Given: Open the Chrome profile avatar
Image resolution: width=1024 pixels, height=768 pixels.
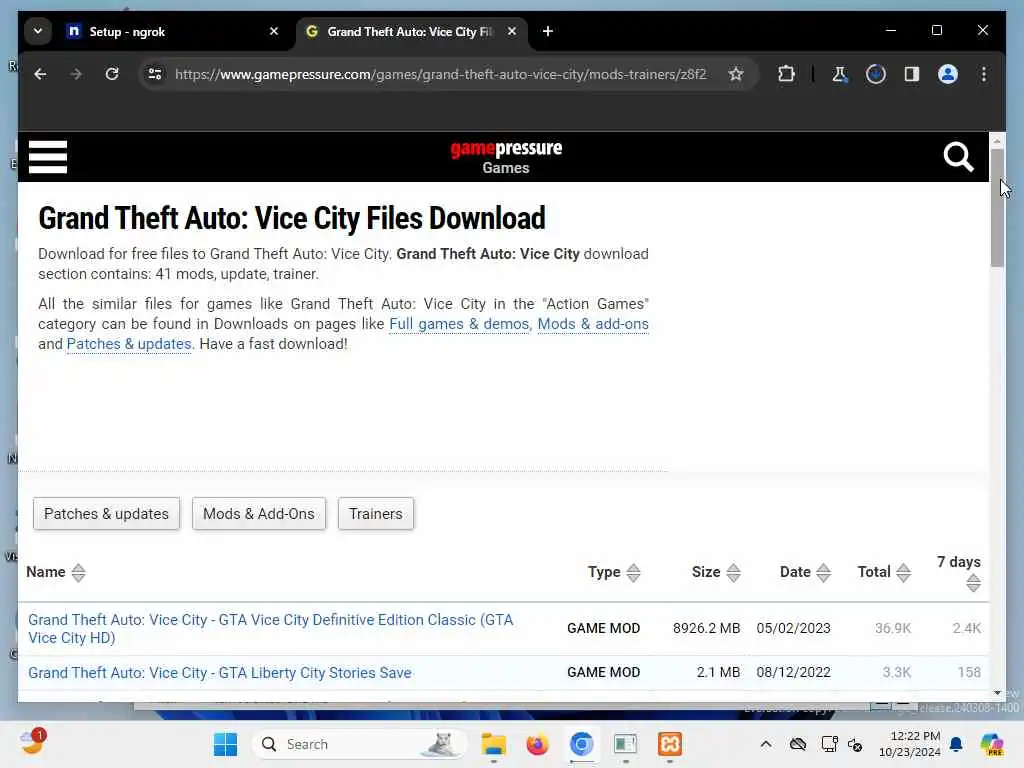Looking at the screenshot, I should [948, 74].
